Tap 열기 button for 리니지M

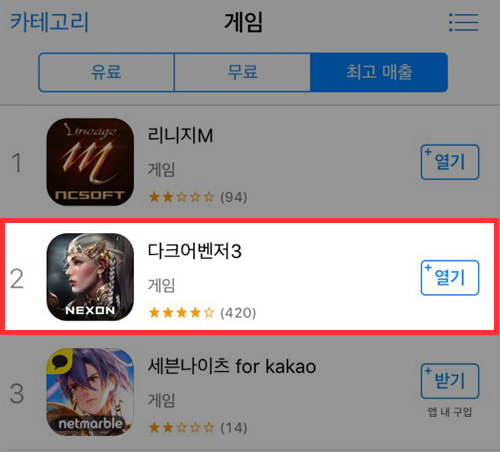pos(450,162)
